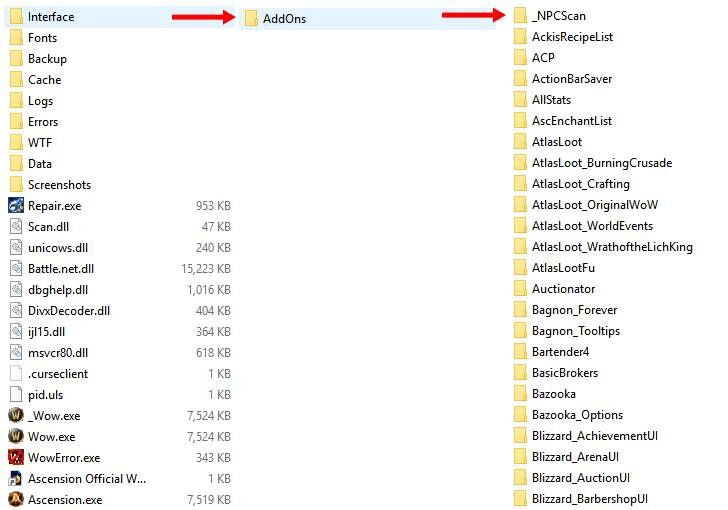Click the Scan.dll file icon
The width and height of the screenshot is (728, 510).
16,227
